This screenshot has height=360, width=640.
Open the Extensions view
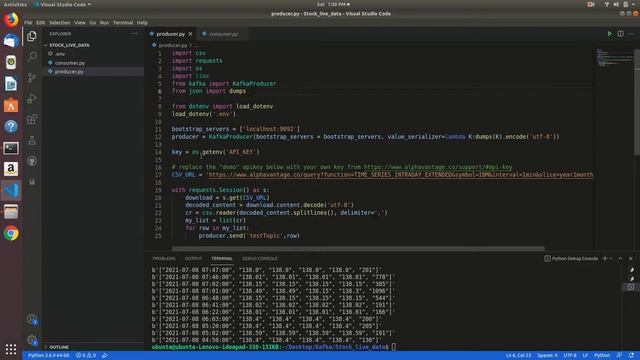[32, 119]
